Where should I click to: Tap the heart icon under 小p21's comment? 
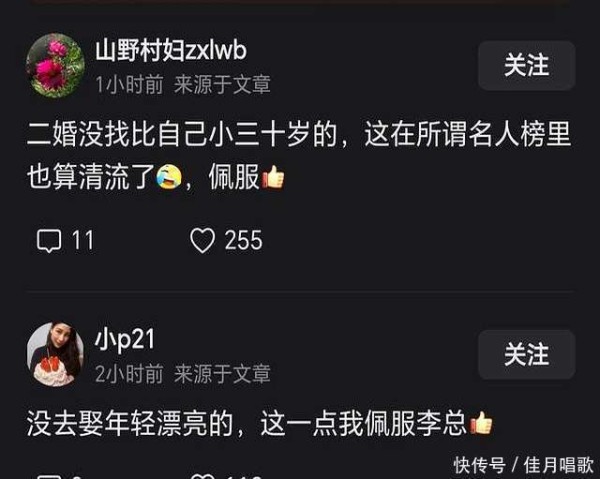(x=202, y=476)
